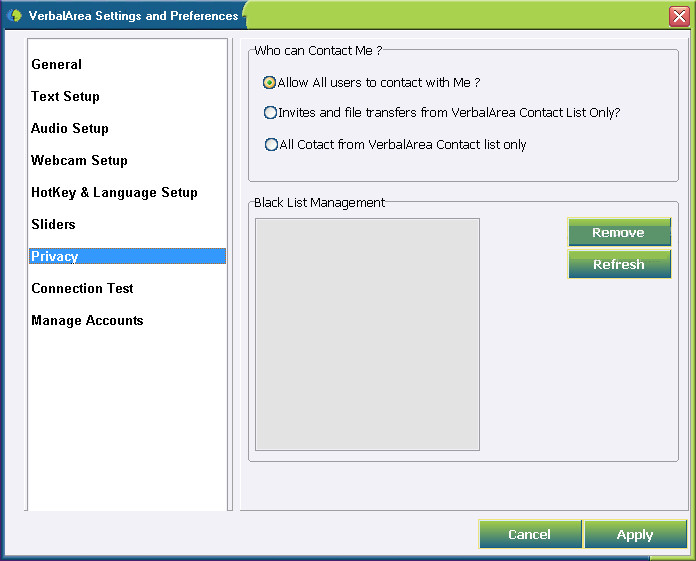Close the Settings and Preferences window
696x561 pixels.
point(679,16)
